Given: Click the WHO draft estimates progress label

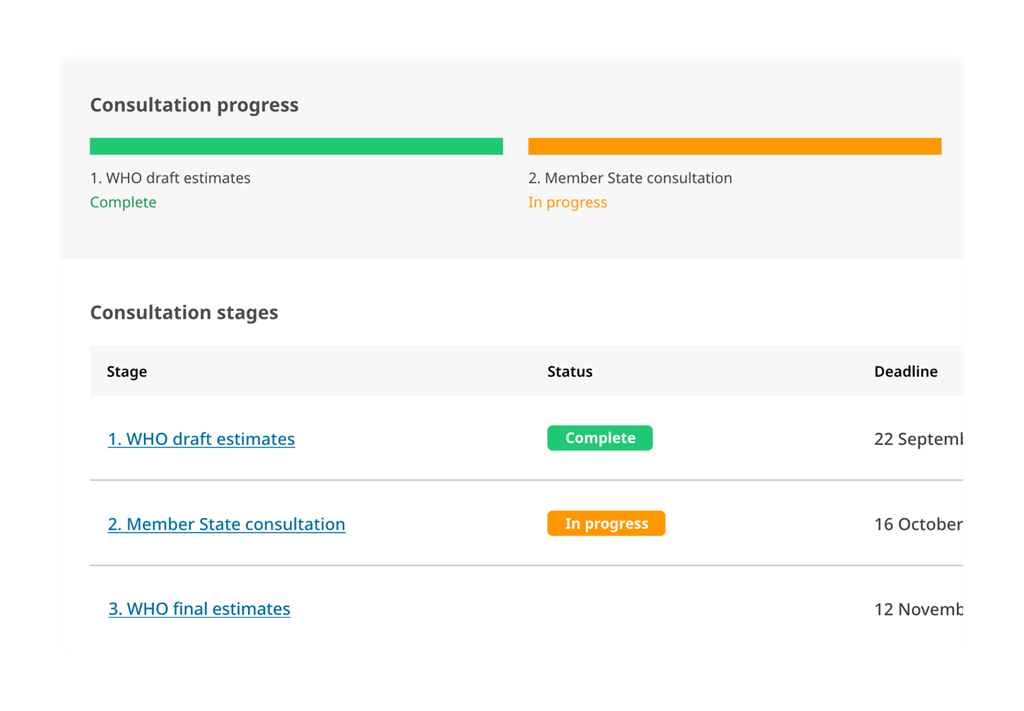Looking at the screenshot, I should tap(170, 177).
